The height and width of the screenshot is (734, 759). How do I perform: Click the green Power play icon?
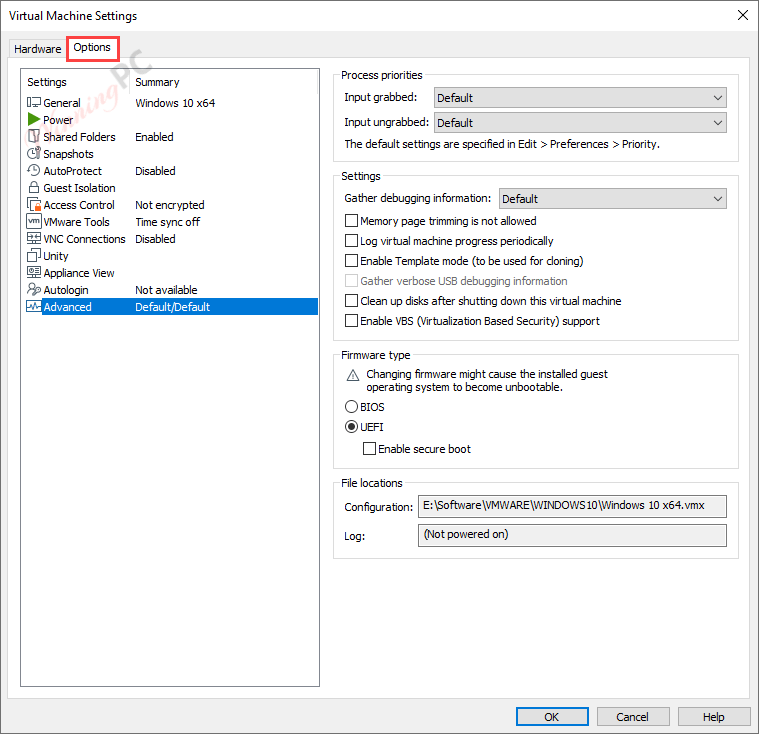coord(33,119)
